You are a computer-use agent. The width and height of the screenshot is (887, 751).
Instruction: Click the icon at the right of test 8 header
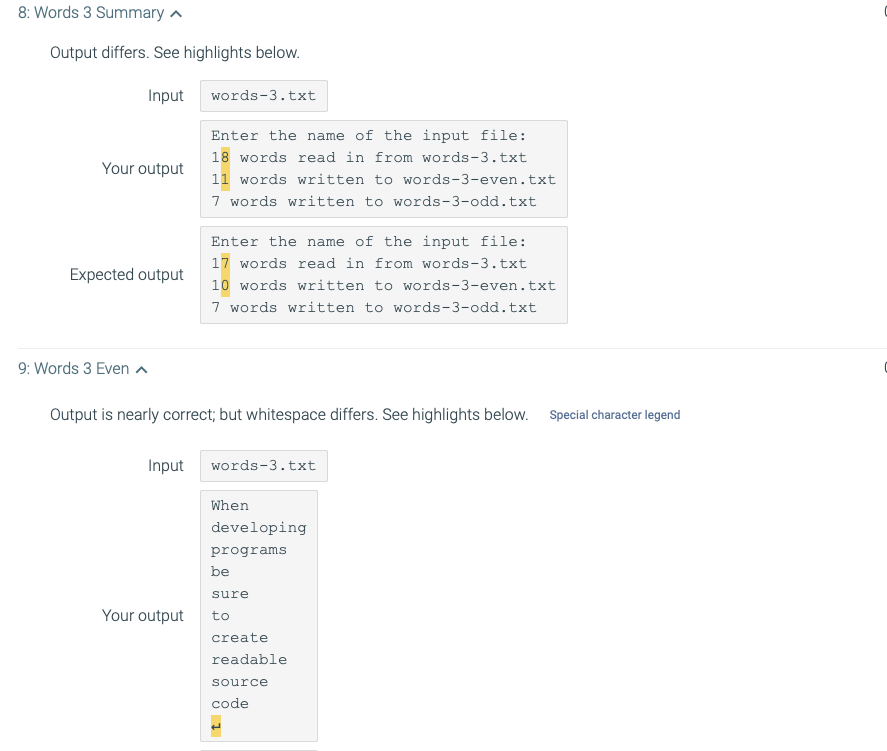pyautogui.click(x=884, y=12)
